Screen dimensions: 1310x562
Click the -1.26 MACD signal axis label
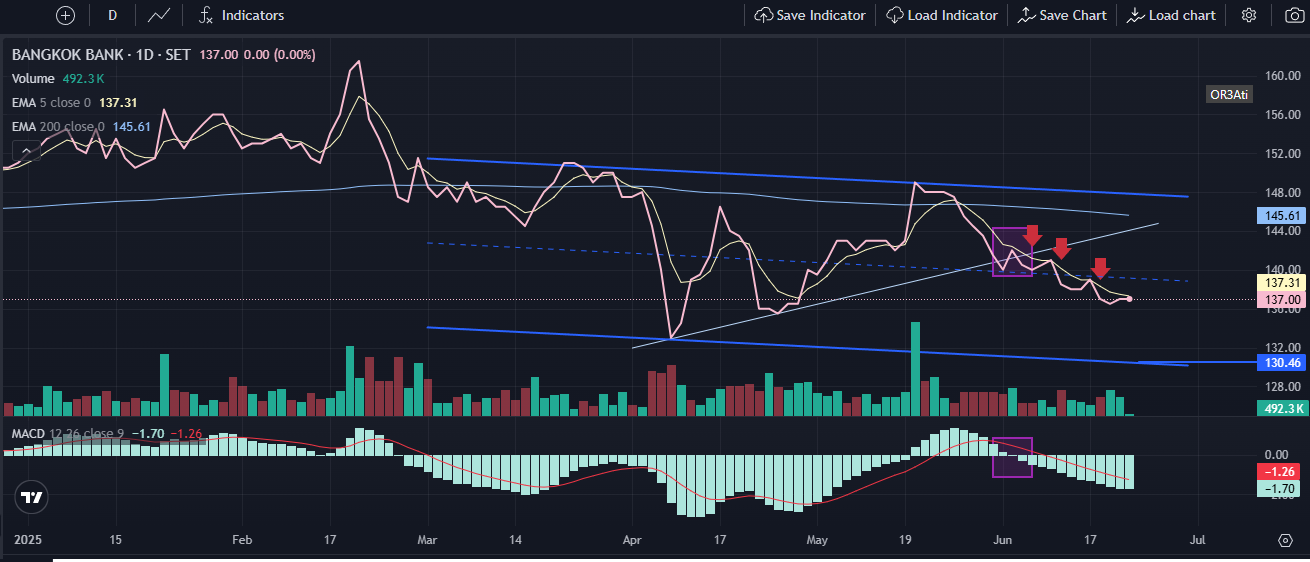[x=1281, y=471]
